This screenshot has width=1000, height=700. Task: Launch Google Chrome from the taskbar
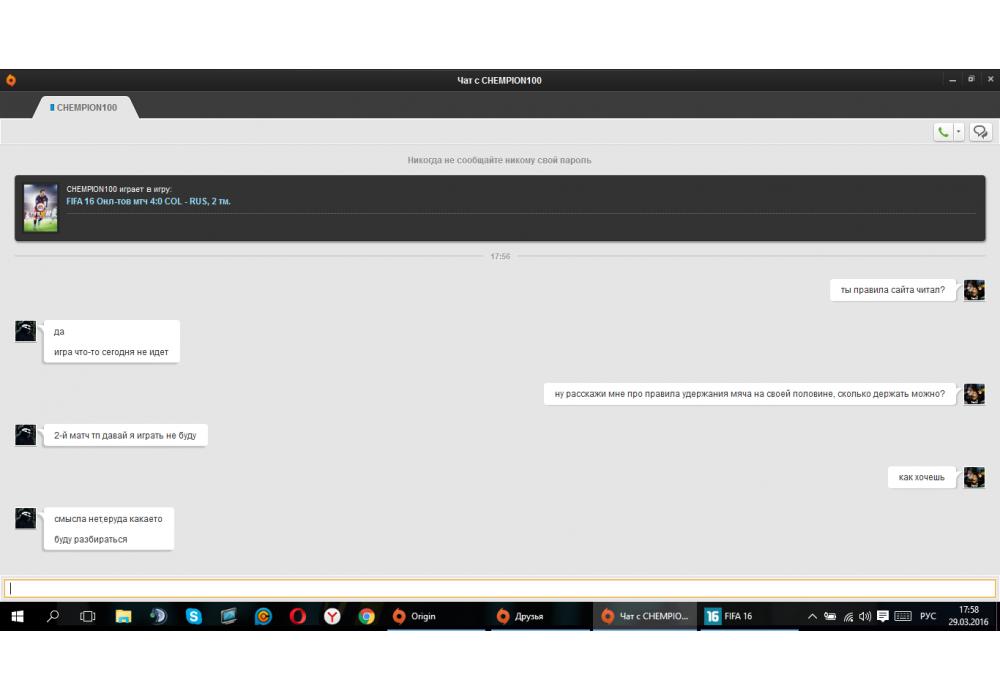[x=366, y=616]
